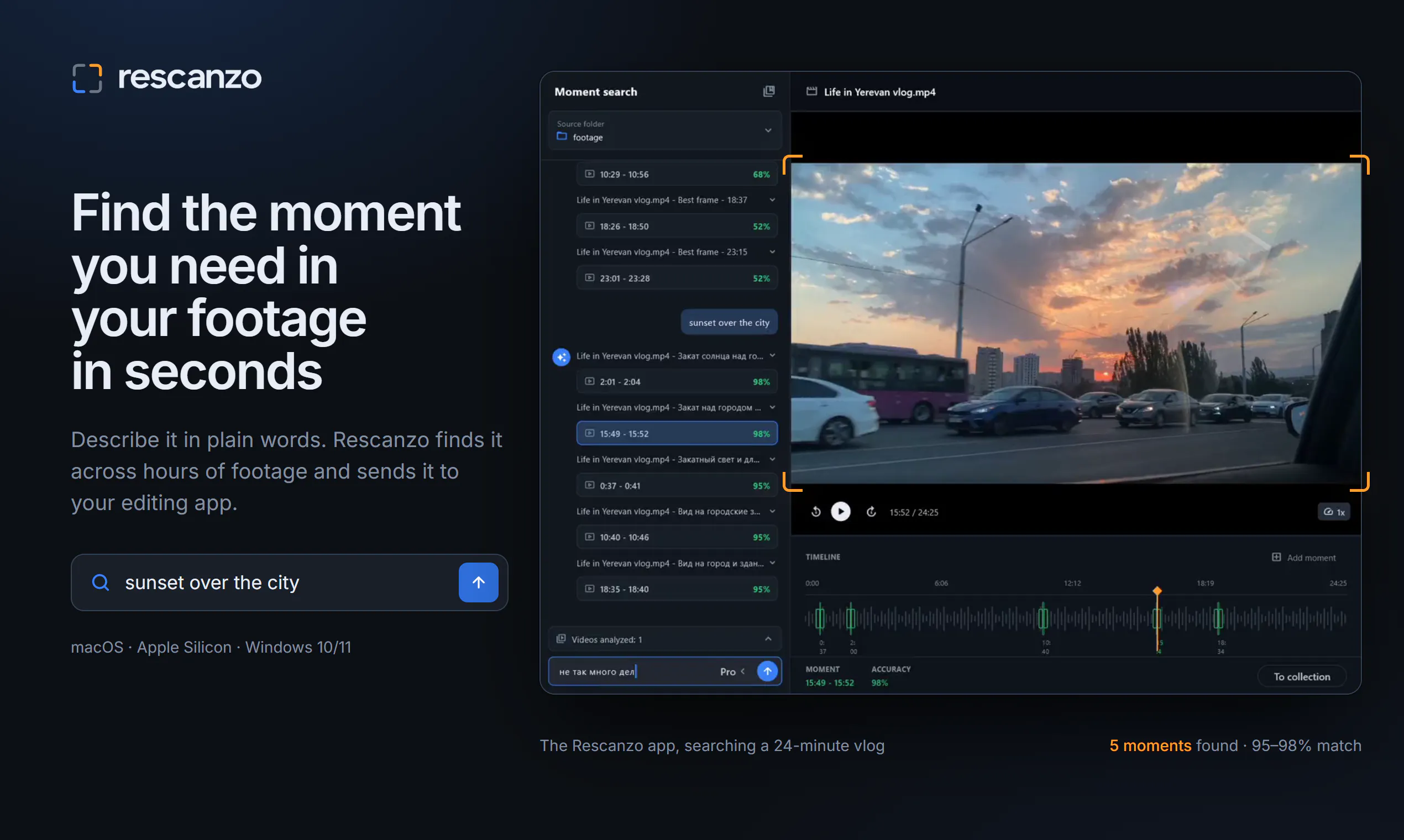The width and height of the screenshot is (1404, 840).
Task: Rewind using the skip-back icon
Action: coord(816,512)
